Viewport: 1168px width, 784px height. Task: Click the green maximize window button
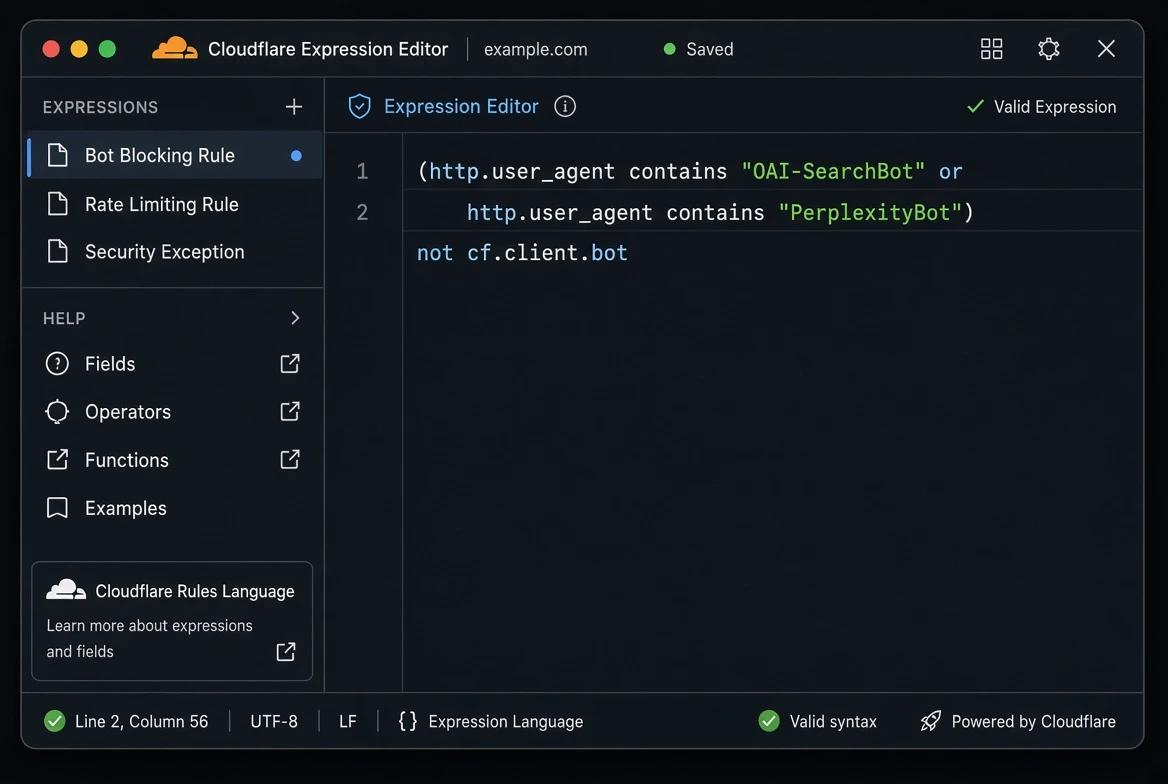coord(107,49)
